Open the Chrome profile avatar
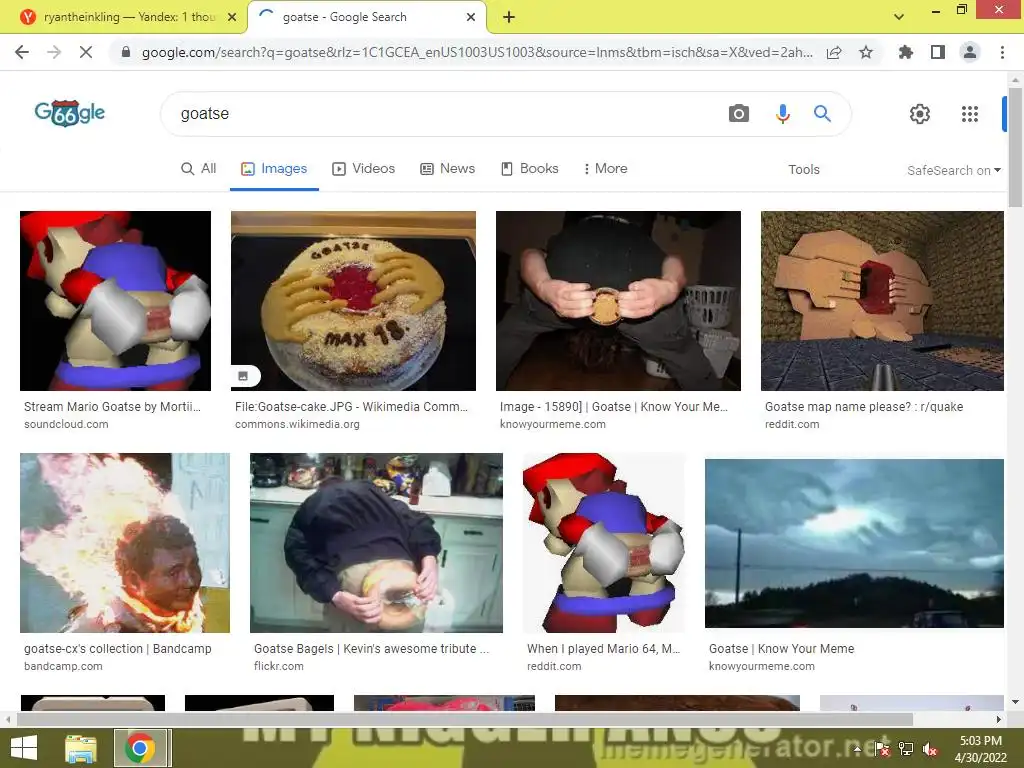Image resolution: width=1024 pixels, height=768 pixels. (970, 52)
